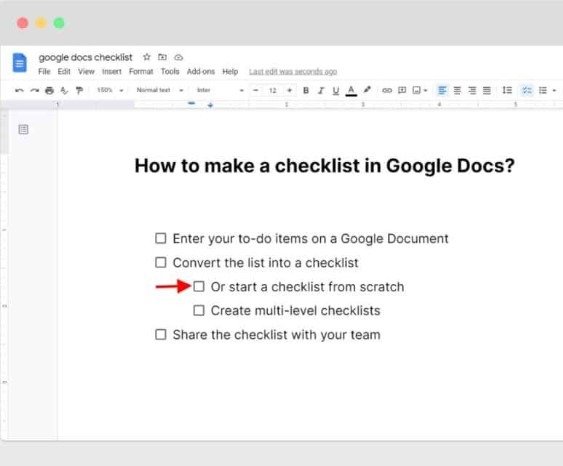The width and height of the screenshot is (563, 466).
Task: Align text left
Action: coord(442,90)
